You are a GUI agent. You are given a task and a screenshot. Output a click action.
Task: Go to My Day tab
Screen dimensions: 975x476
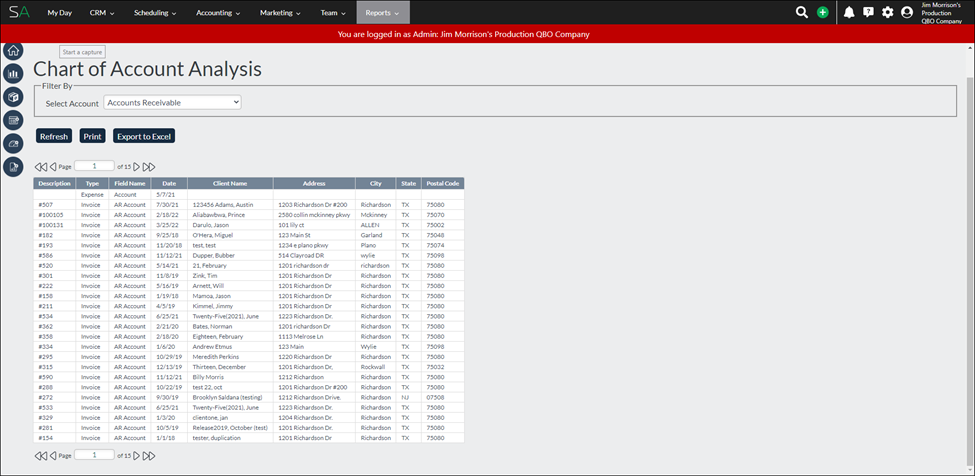(x=60, y=12)
